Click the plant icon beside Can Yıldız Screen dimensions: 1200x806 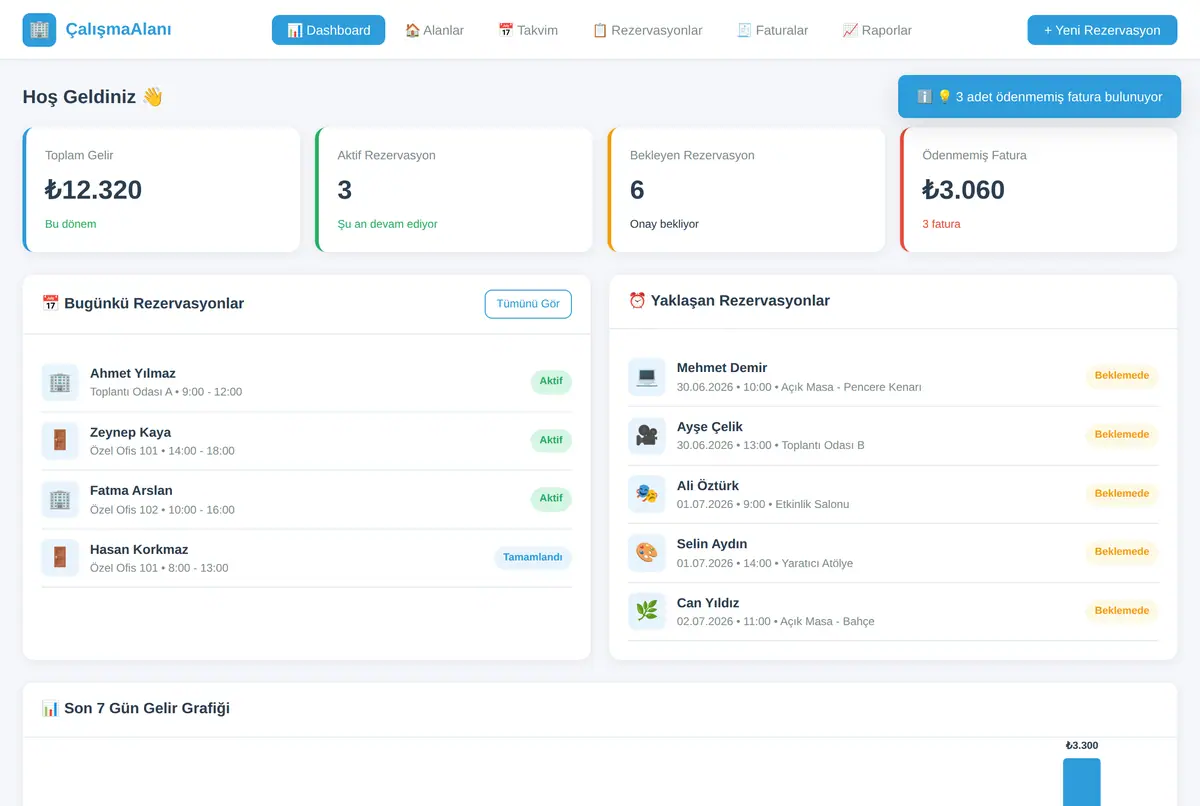pos(647,611)
